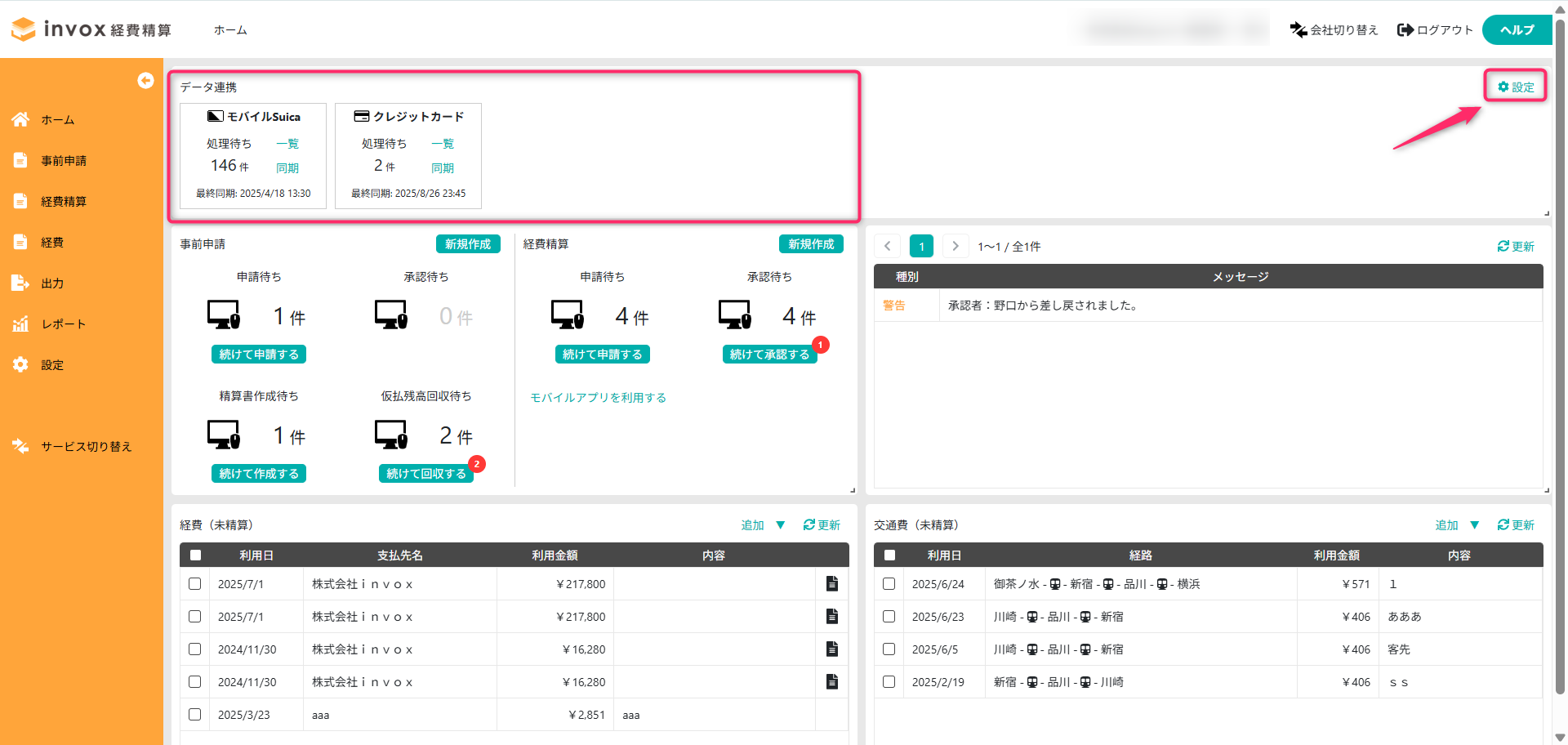Collapse the orange sidebar with arrow icon
The image size is (1568, 745).
tap(145, 80)
